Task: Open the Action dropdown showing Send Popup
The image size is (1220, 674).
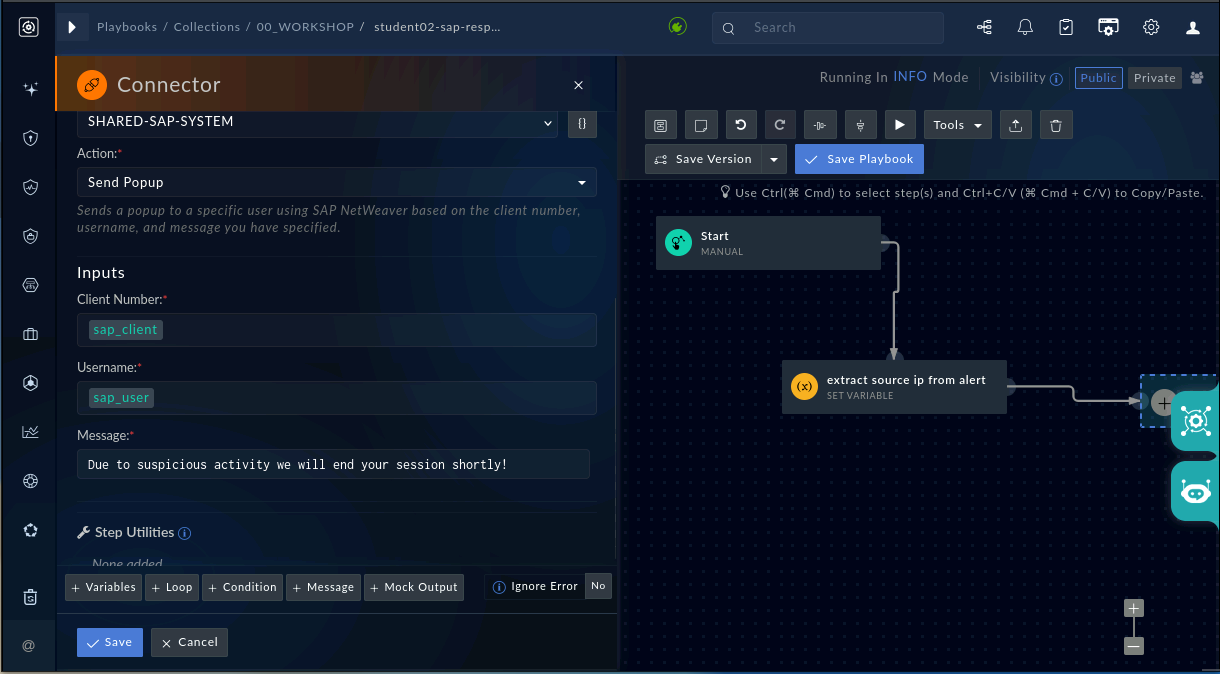Action: coord(337,182)
